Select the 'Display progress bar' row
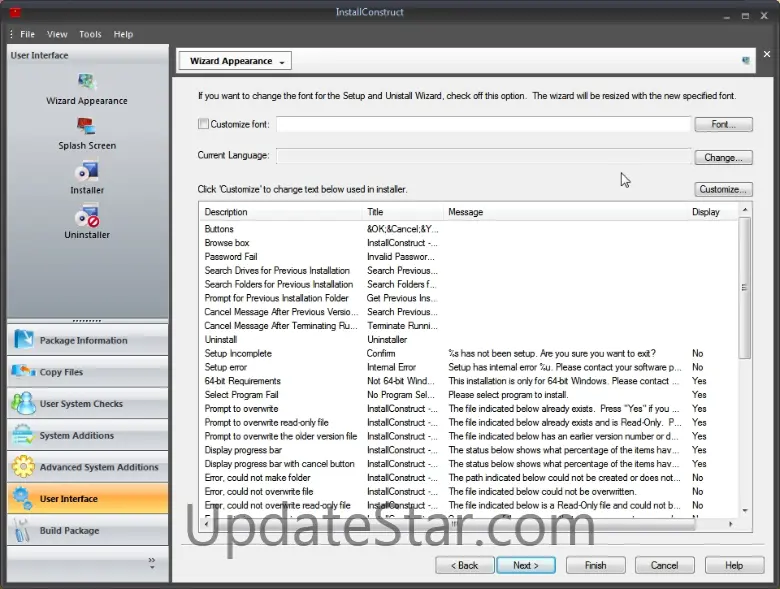The image size is (780, 589). [469, 450]
